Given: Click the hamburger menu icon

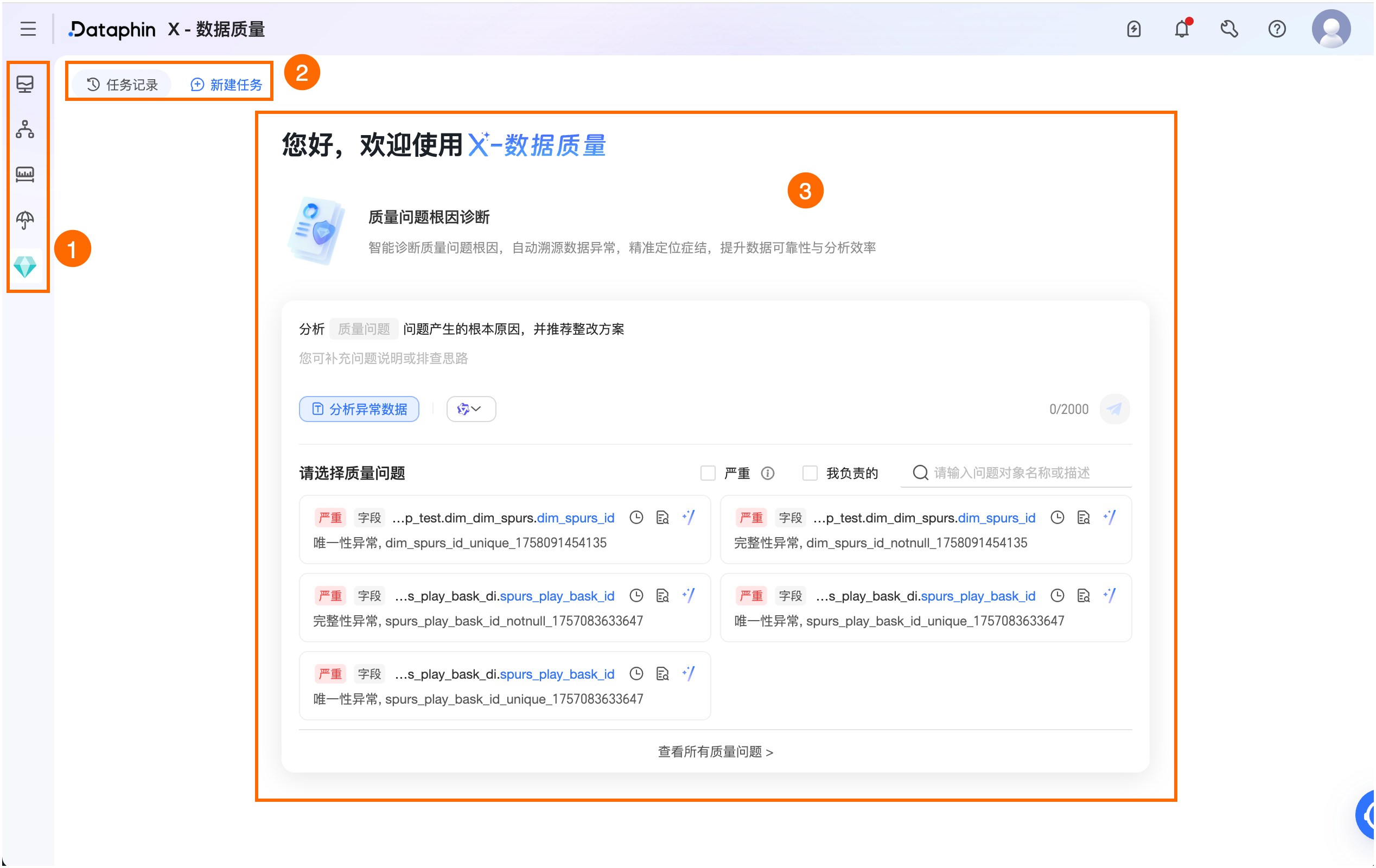Looking at the screenshot, I should click(28, 29).
